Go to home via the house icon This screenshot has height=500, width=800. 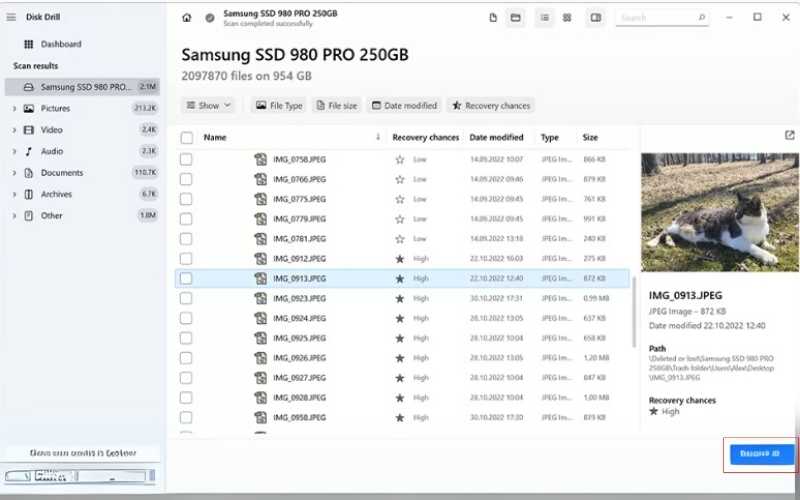point(187,18)
